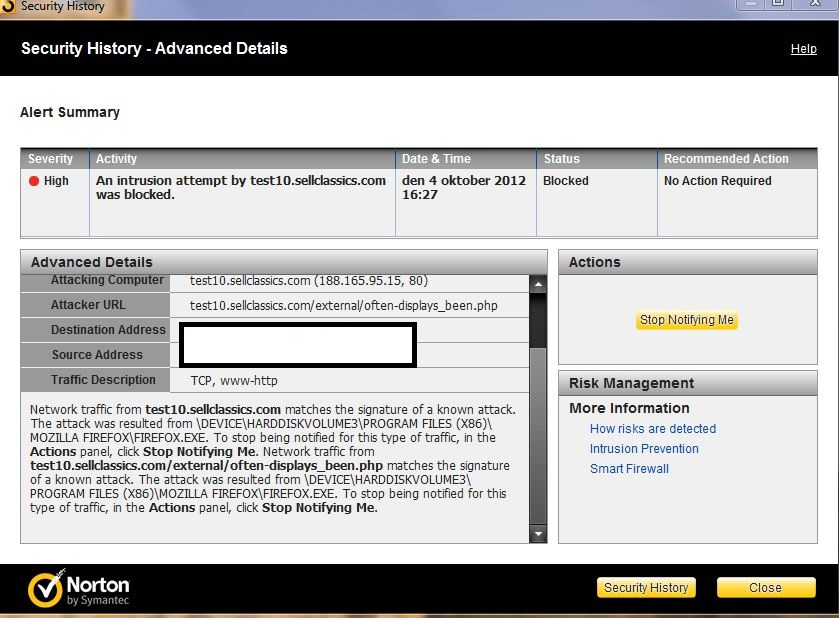
Task: Open How risks are detected link
Action: (652, 429)
